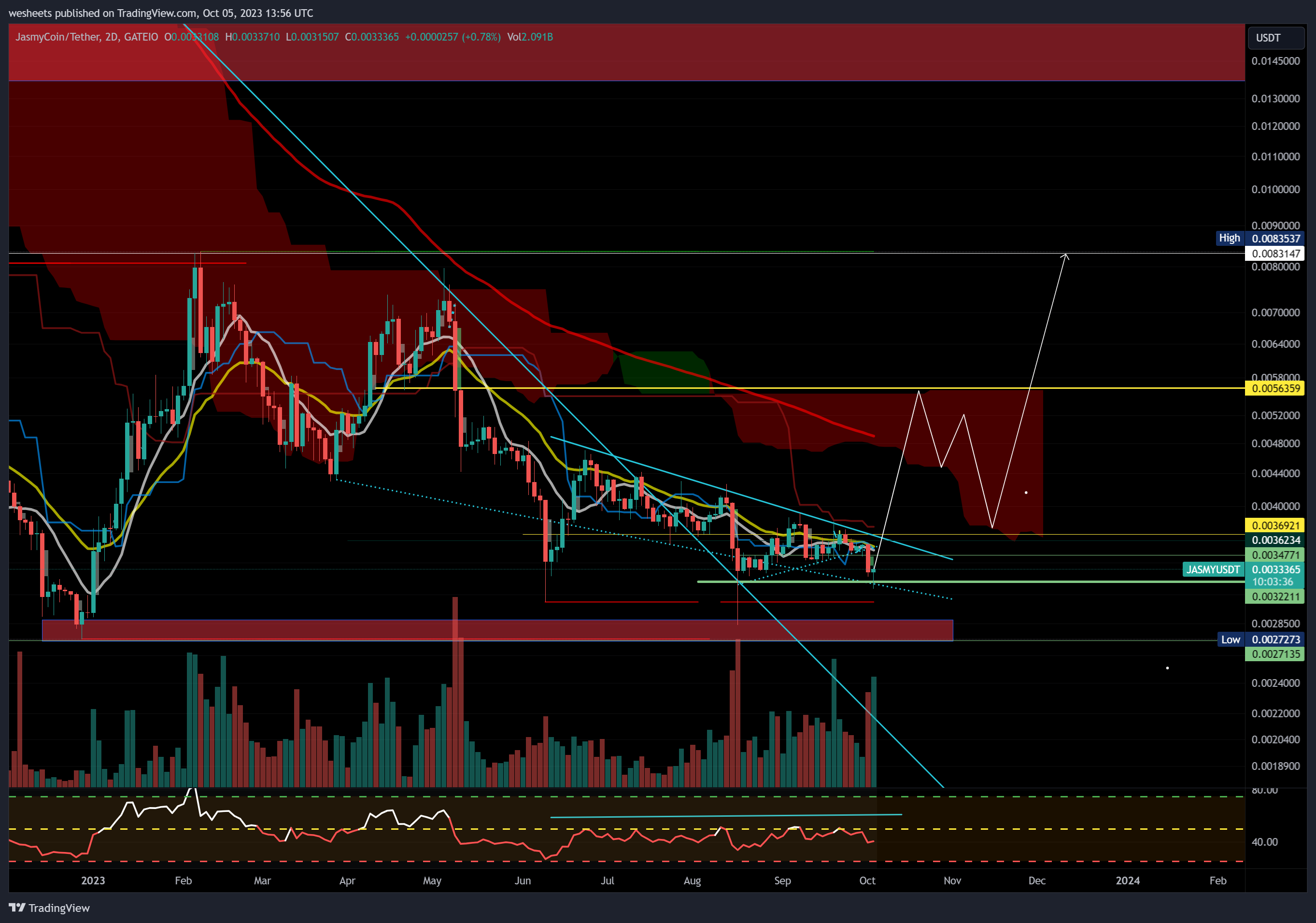The height and width of the screenshot is (923, 1316).
Task: Click the +0.0000257 (+0.78%) change value
Action: point(453,37)
